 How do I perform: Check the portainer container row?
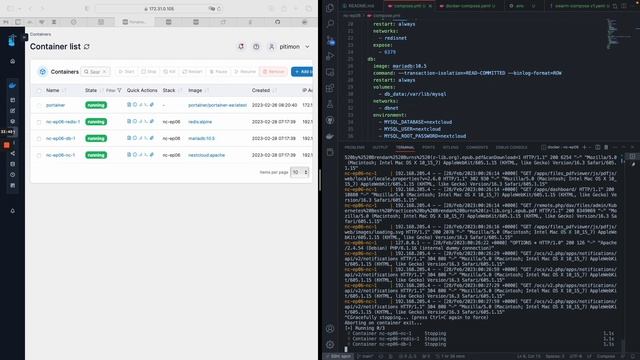39,105
